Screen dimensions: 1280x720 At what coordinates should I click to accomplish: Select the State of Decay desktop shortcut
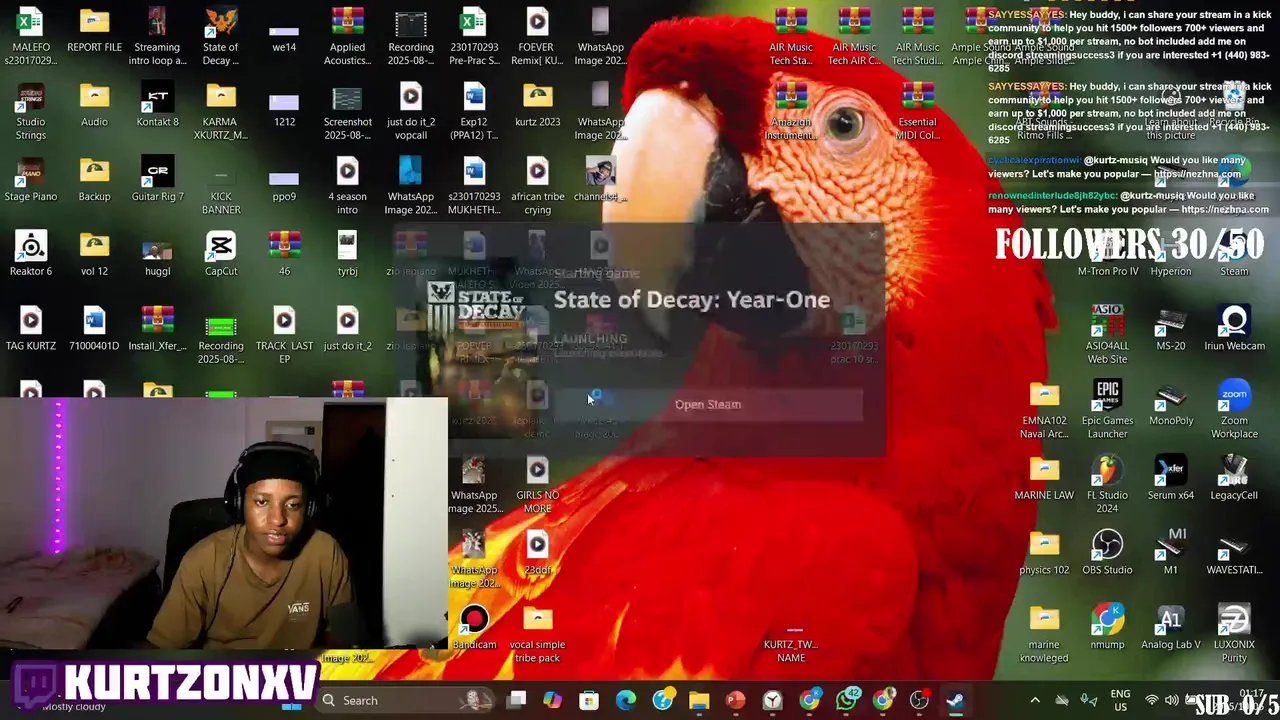(221, 37)
